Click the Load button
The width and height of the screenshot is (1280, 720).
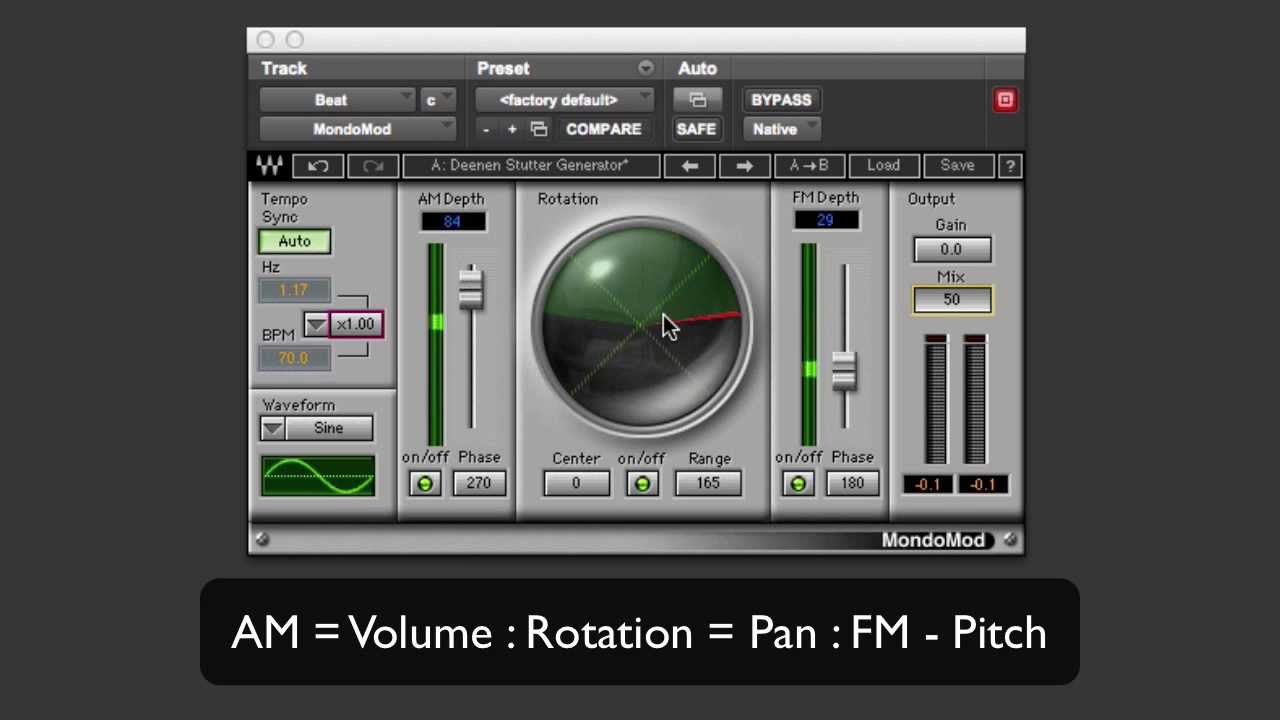[883, 166]
